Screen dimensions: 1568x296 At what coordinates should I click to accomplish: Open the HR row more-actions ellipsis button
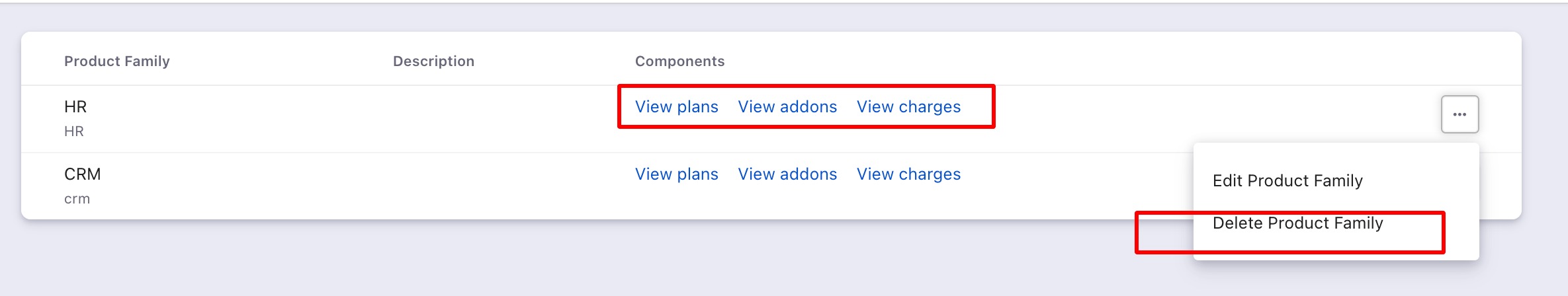click(x=1459, y=114)
